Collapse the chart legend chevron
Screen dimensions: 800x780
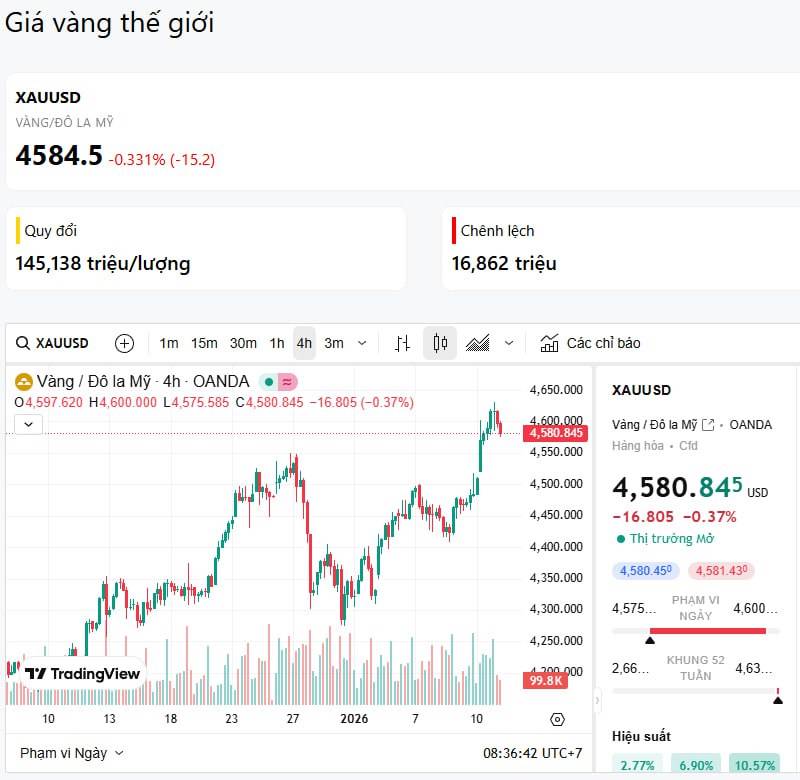click(x=28, y=424)
